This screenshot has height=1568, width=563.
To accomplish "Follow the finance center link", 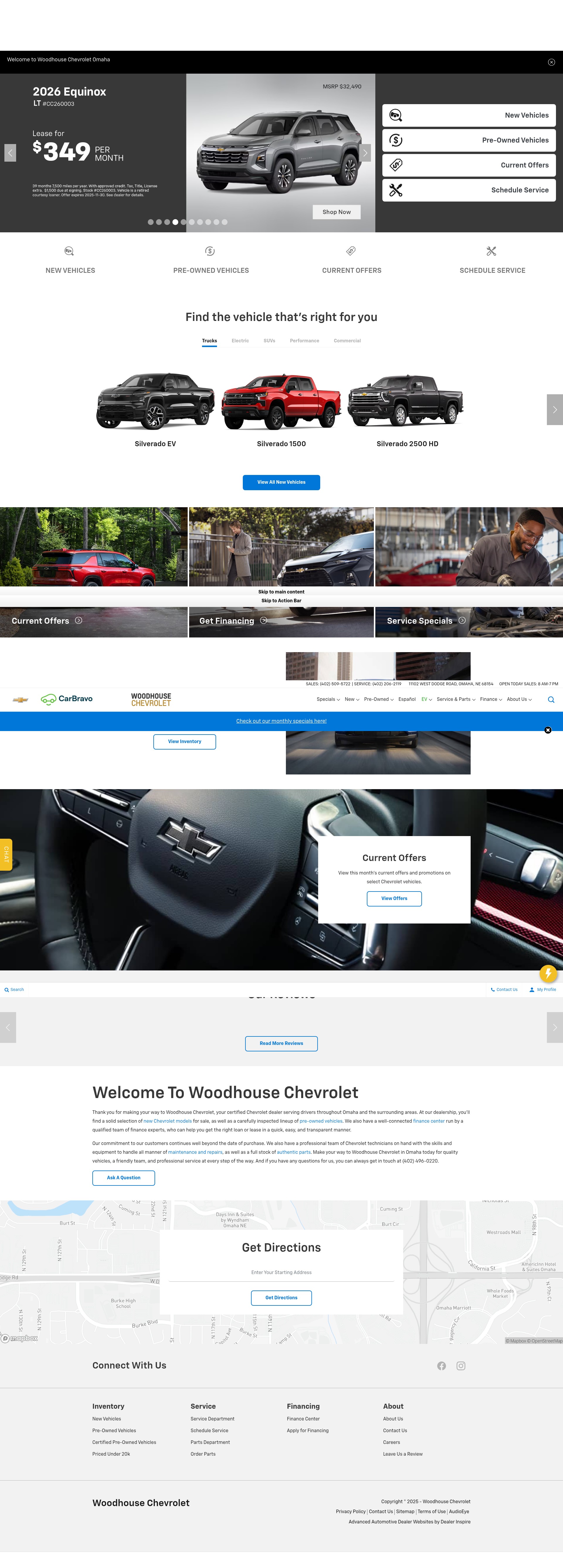I will click(429, 1121).
